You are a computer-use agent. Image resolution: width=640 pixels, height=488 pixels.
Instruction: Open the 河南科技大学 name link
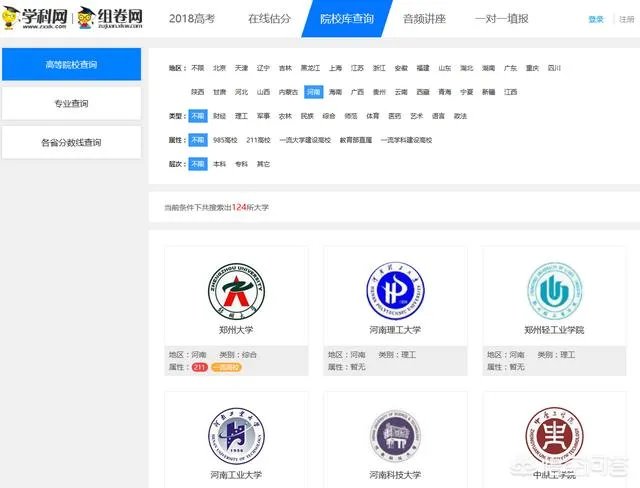point(395,475)
